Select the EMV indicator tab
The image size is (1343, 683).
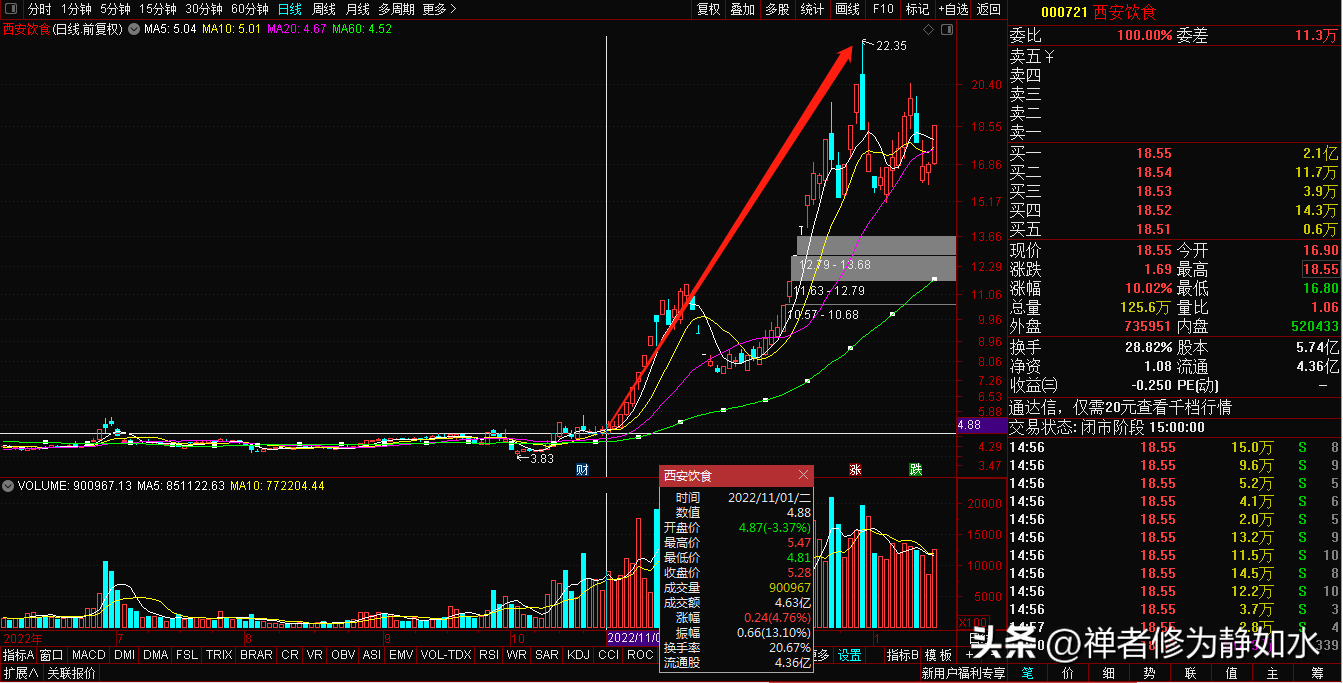click(x=401, y=655)
